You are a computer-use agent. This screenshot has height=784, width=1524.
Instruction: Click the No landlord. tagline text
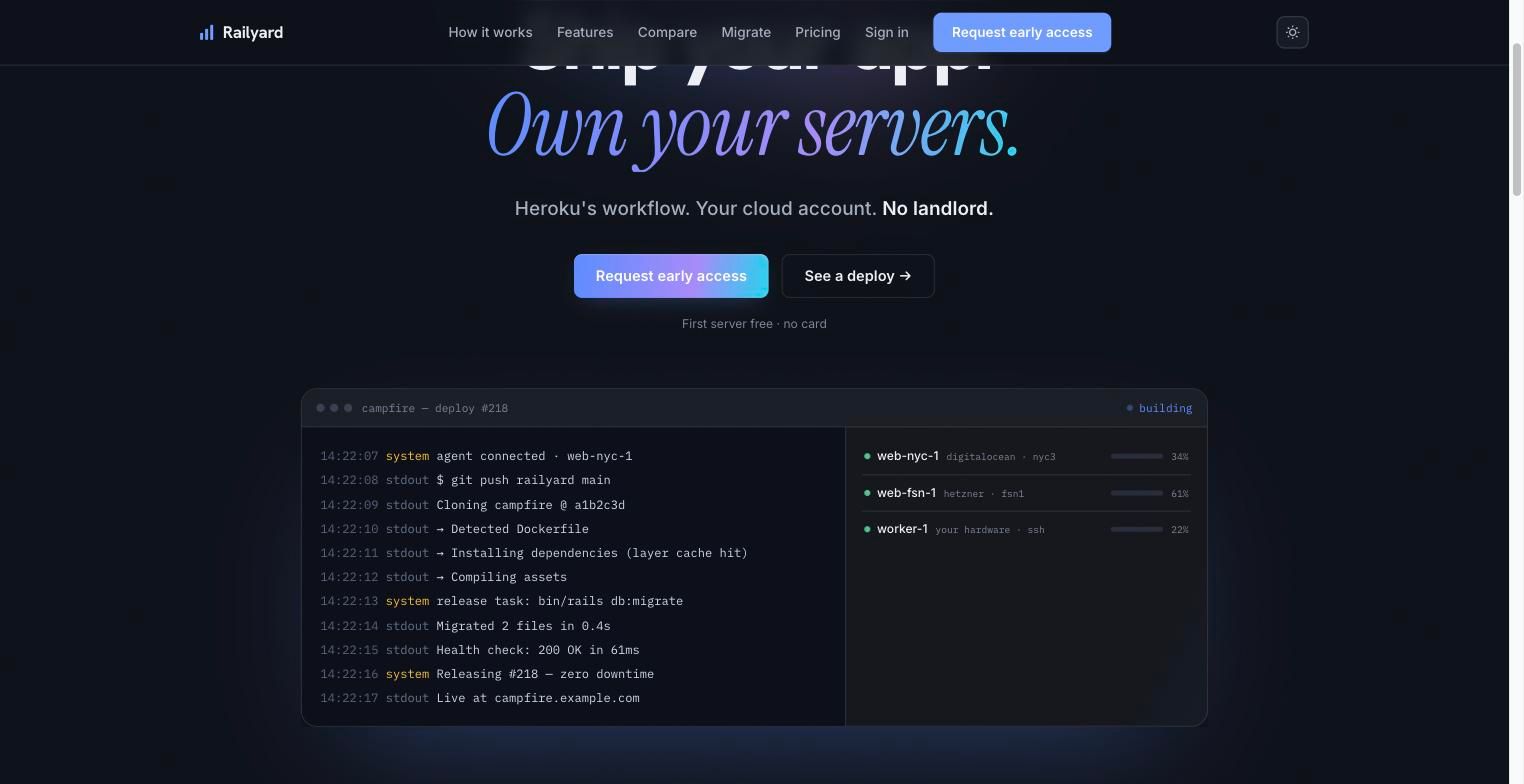pyautogui.click(x=938, y=208)
